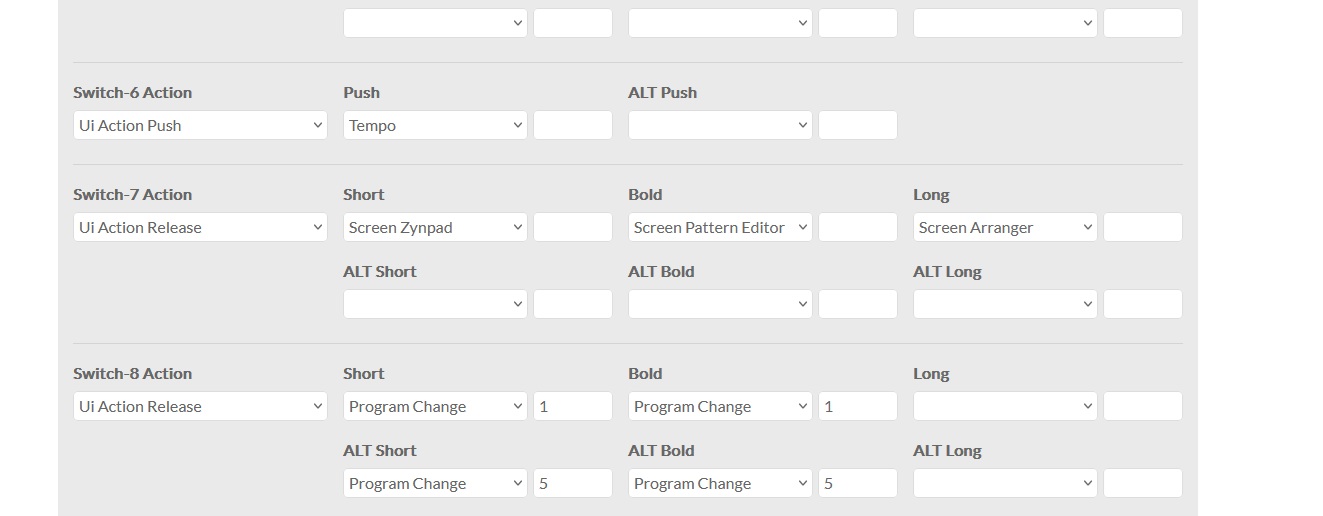Viewport: 1323px width, 516px height.
Task: Open Switch-8 Short Program Change dropdown
Action: (x=435, y=406)
